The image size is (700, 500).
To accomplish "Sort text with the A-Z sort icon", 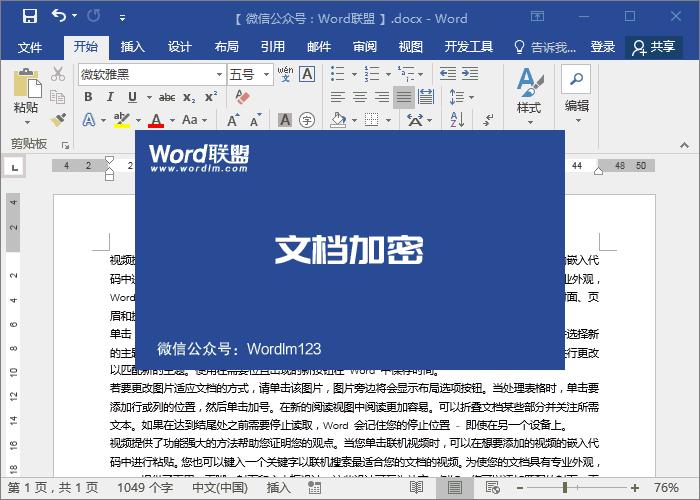I will click(x=457, y=120).
